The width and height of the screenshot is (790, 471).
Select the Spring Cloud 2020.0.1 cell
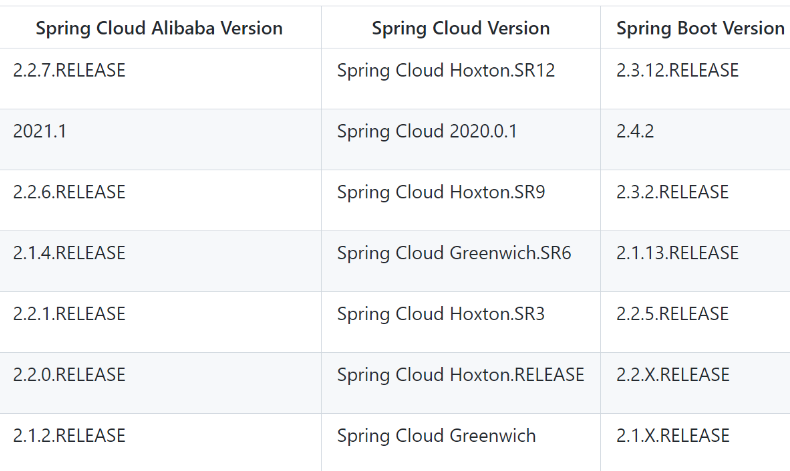click(x=427, y=131)
